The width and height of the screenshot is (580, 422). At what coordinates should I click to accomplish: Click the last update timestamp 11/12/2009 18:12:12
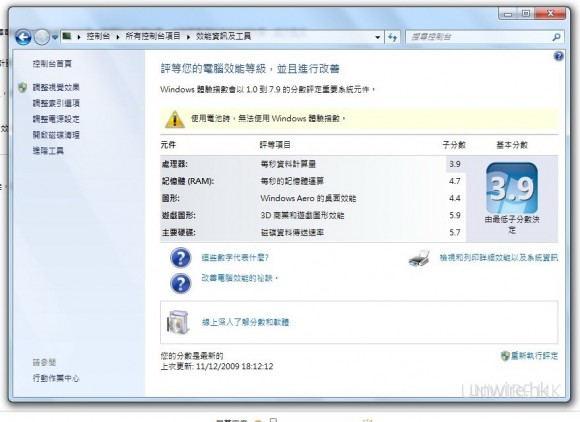pyautogui.click(x=235, y=367)
